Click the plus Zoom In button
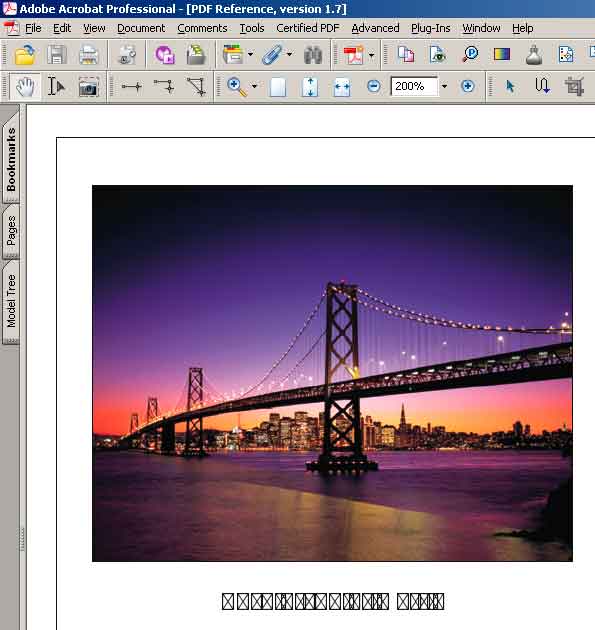The image size is (595, 630). (x=467, y=86)
